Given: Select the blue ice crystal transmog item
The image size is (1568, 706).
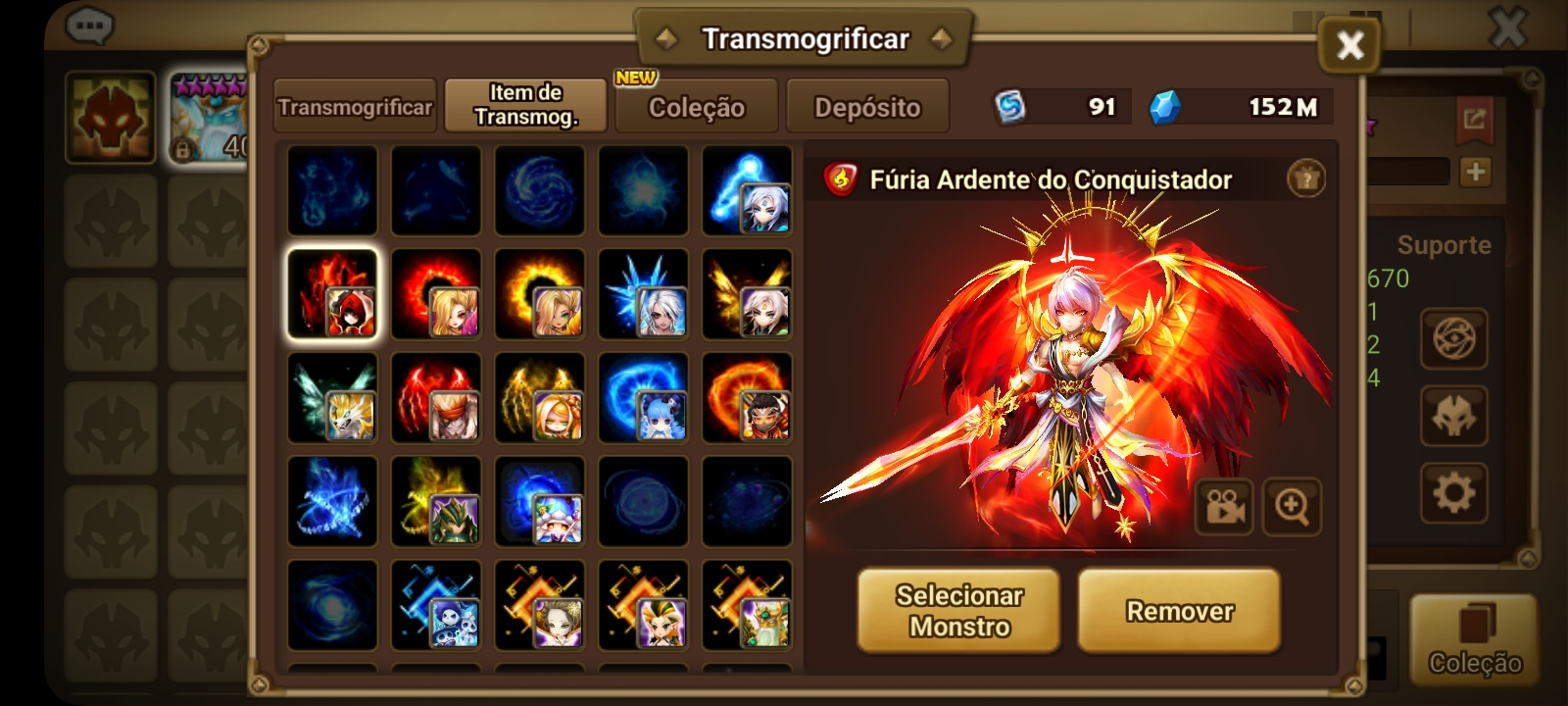Looking at the screenshot, I should pos(644,293).
